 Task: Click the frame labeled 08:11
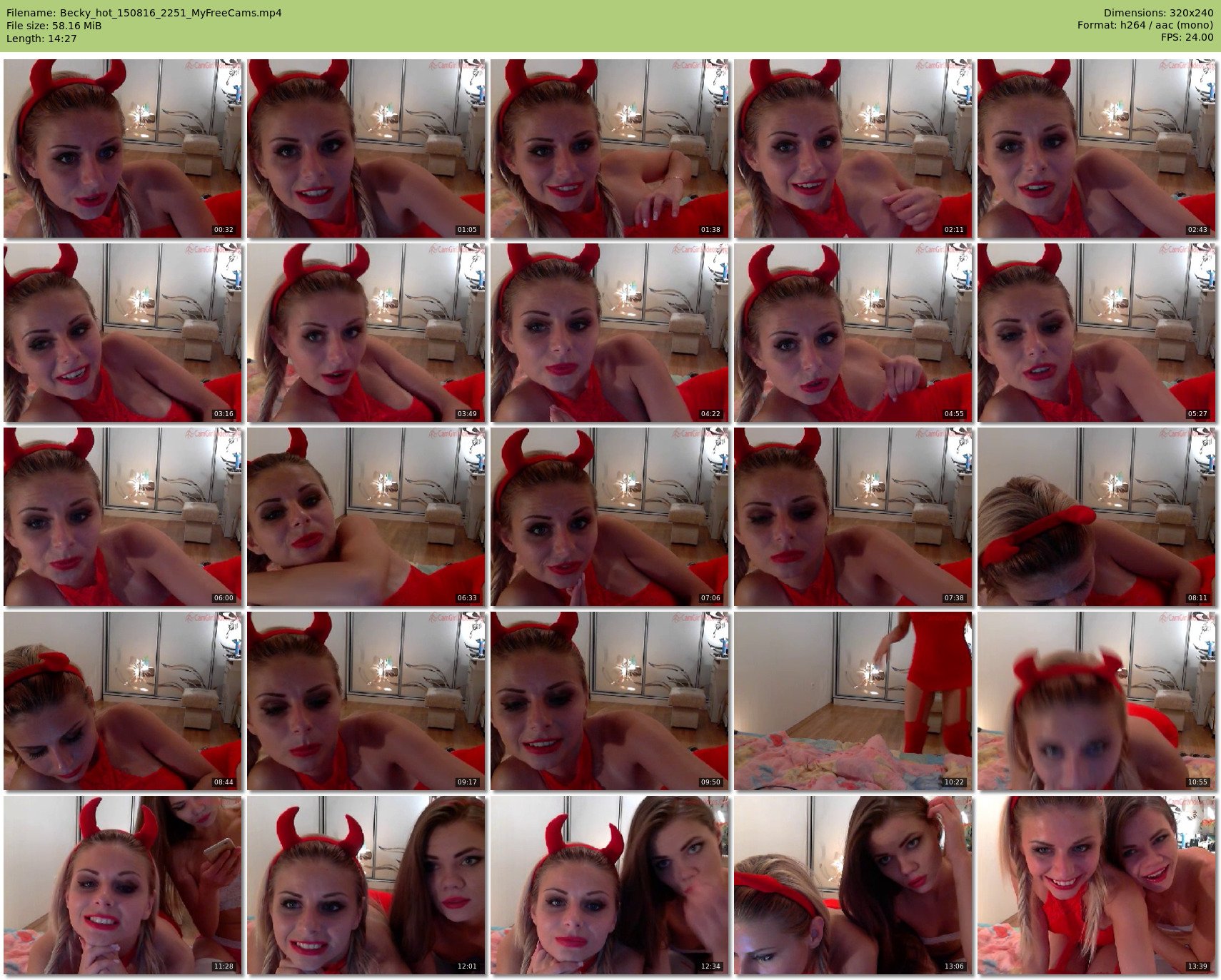click(x=1096, y=517)
